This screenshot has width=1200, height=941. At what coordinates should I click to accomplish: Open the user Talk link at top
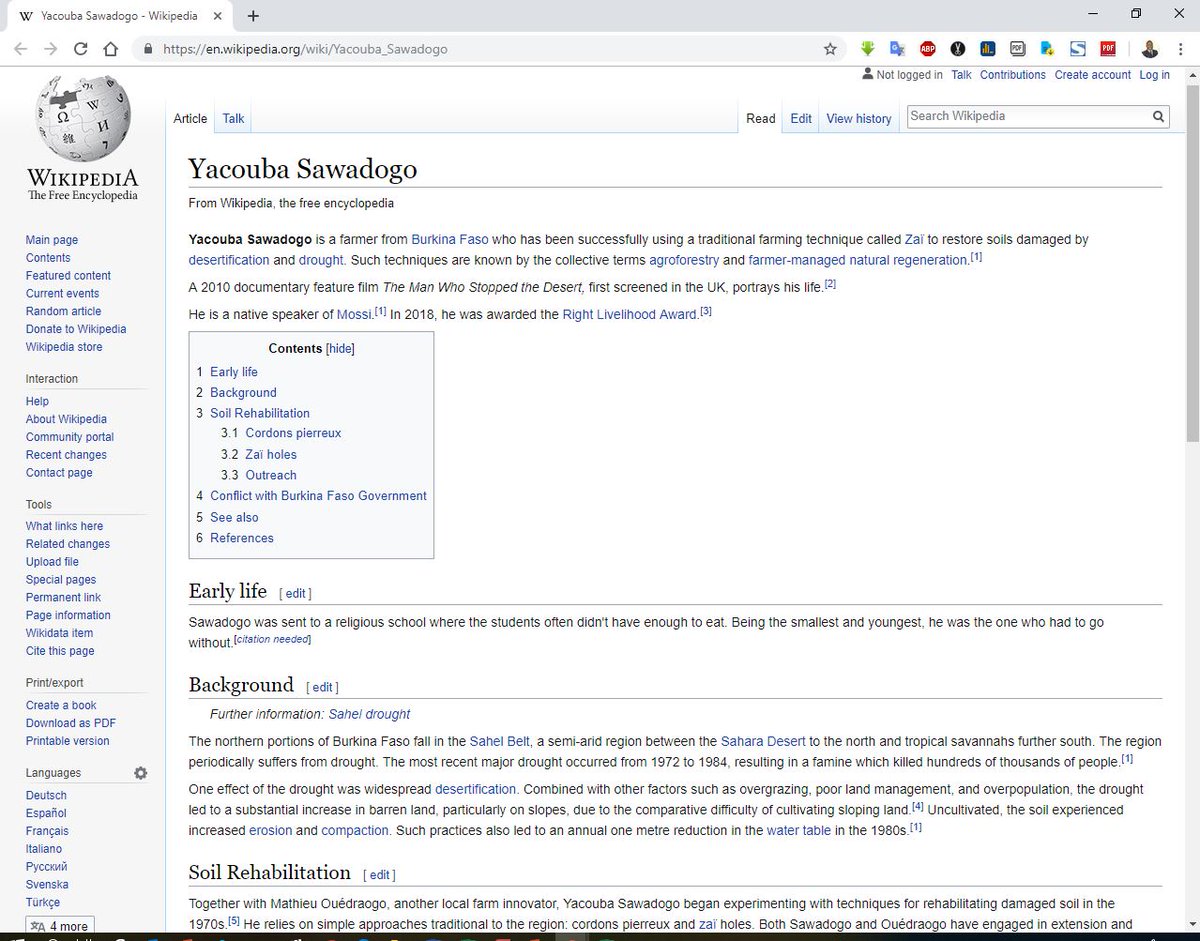[961, 75]
